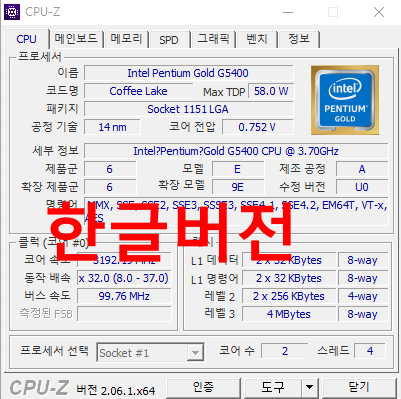401x399 pixels.
Task: Go to the SPD tab
Action: click(169, 40)
